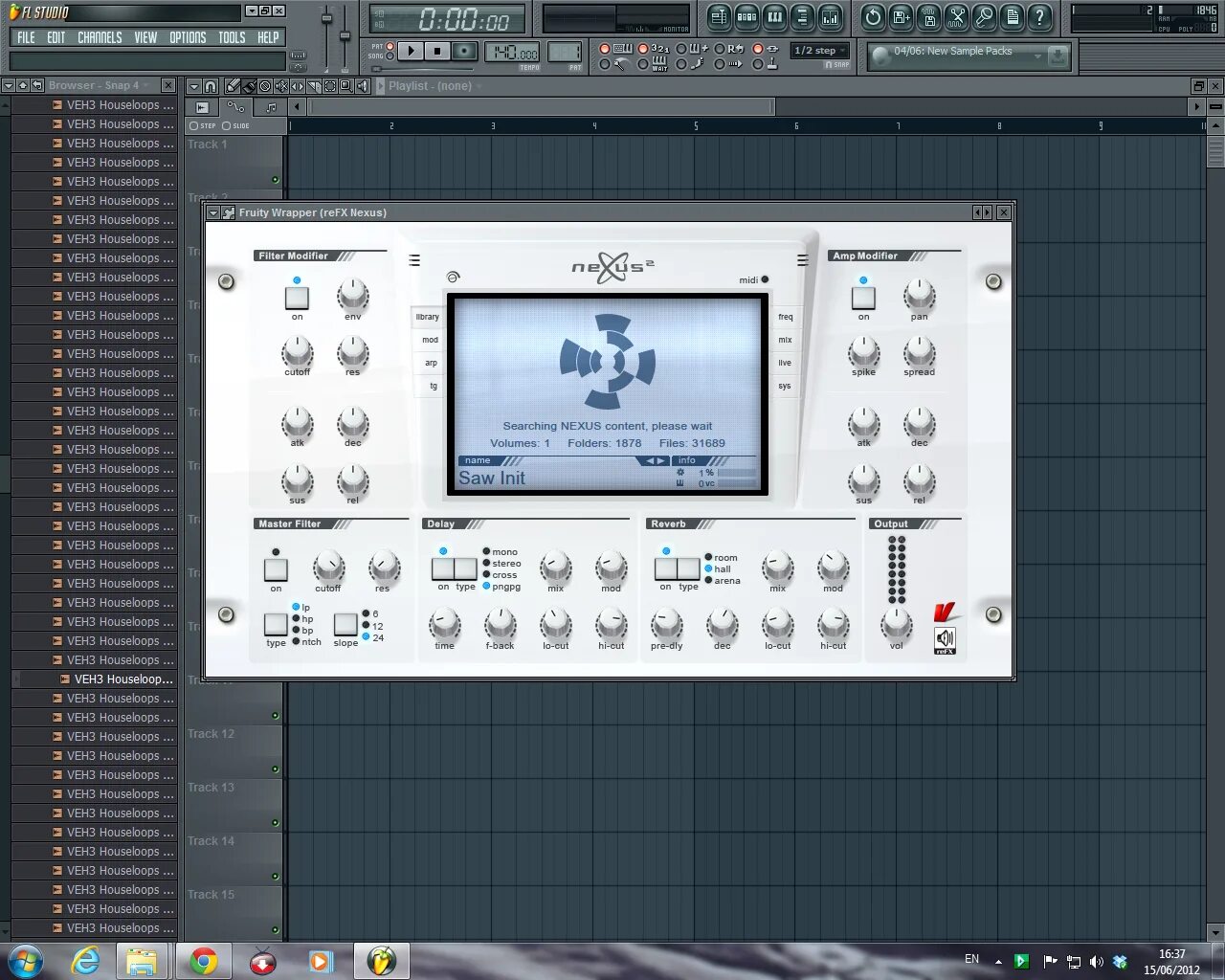Select the playlist paint brush tool
The height and width of the screenshot is (980, 1225).
coord(249,86)
